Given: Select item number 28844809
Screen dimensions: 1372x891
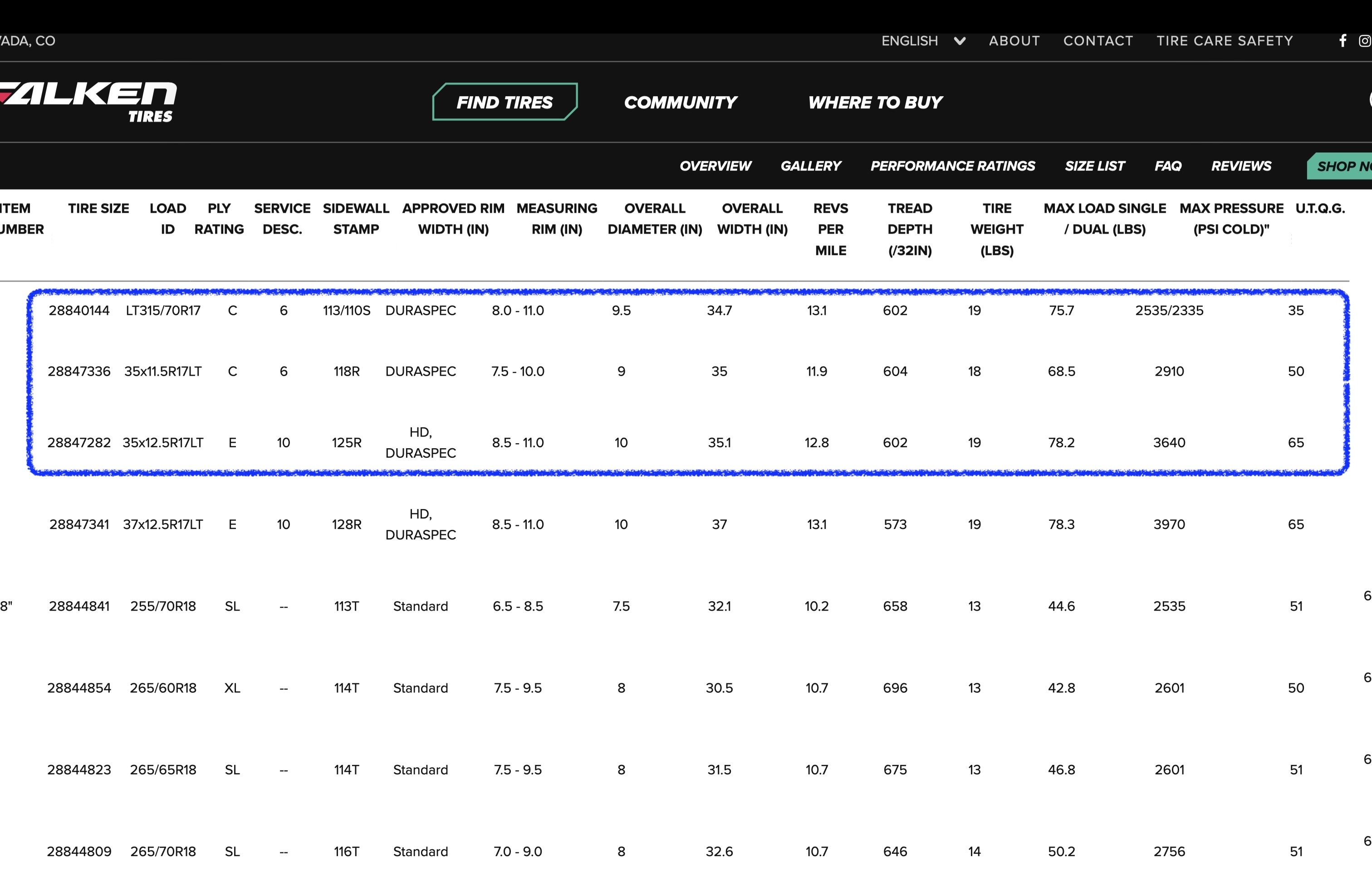Looking at the screenshot, I should (79, 852).
